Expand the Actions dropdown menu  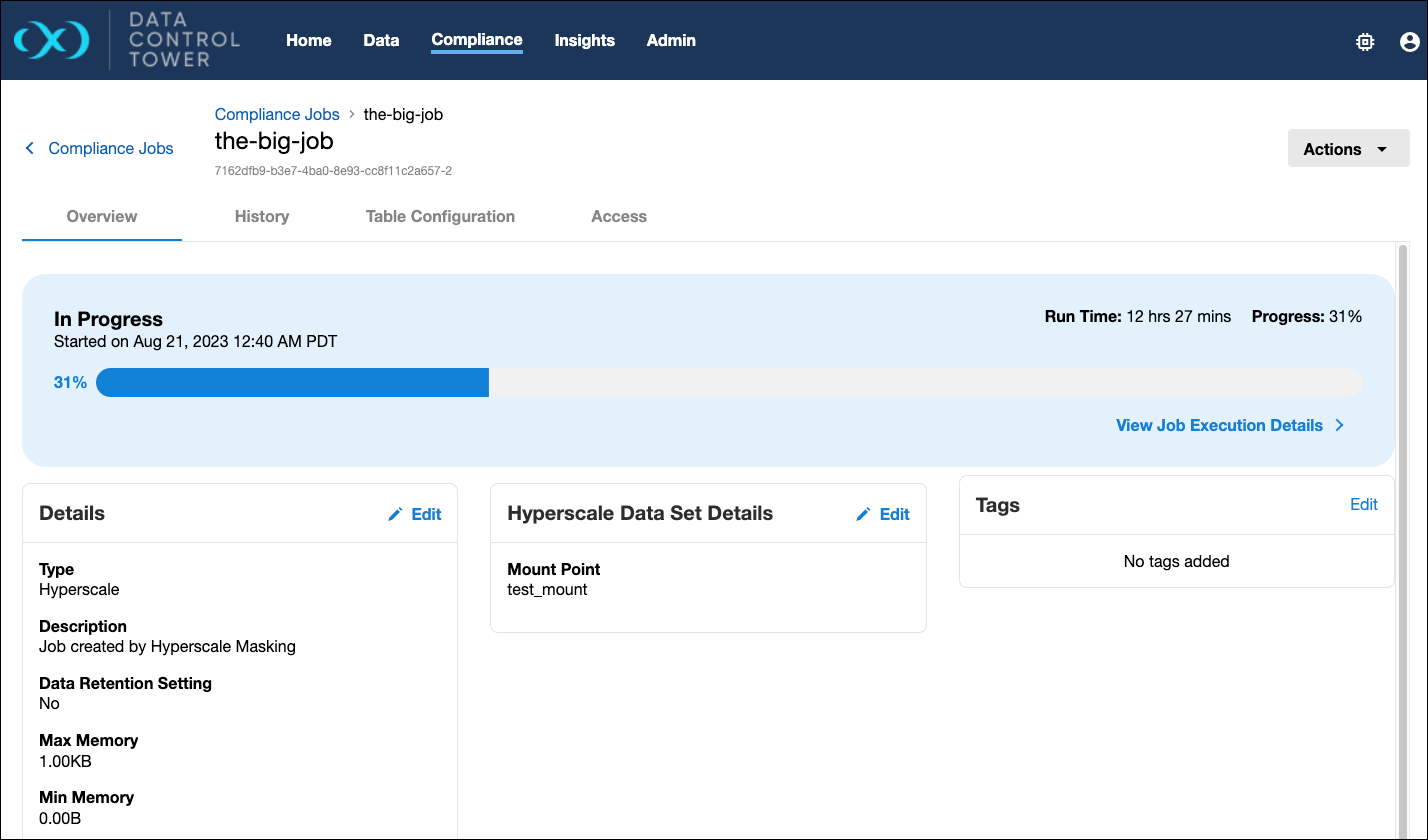1347,149
